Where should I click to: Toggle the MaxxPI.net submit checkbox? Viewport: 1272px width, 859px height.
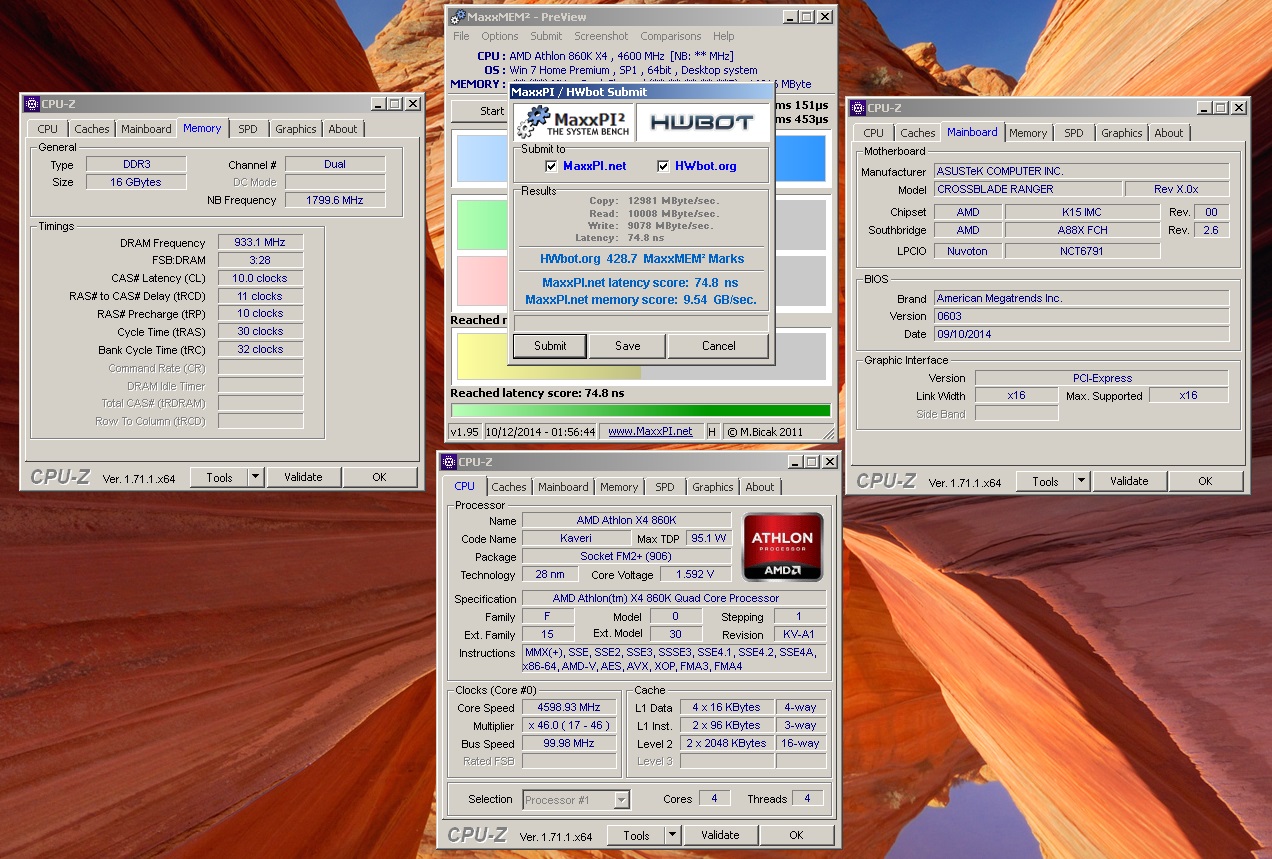click(x=552, y=166)
